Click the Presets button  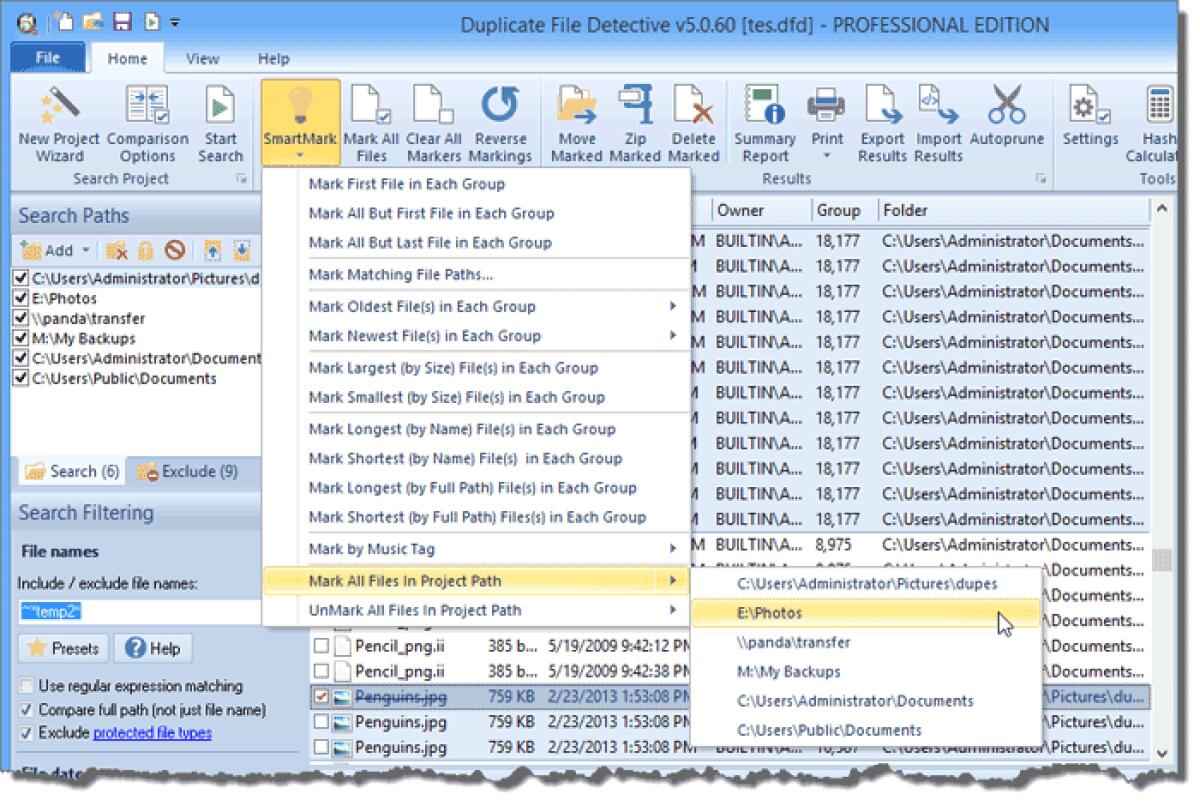coord(62,648)
